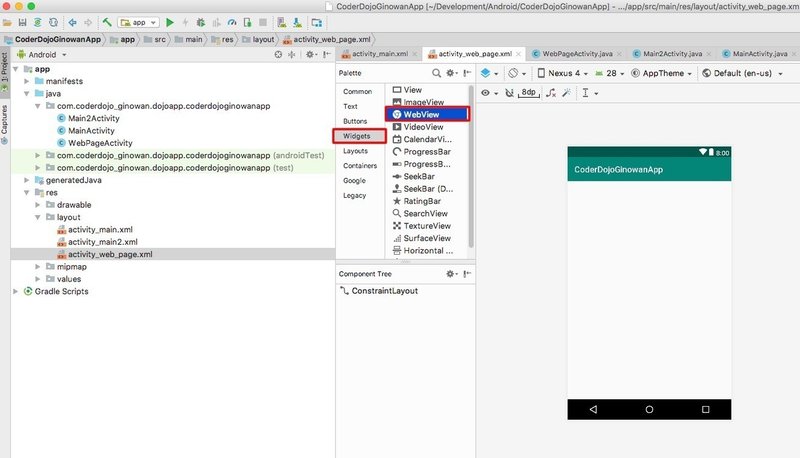Choose WebView from the palette
800x458 pixels.
[x=427, y=114]
